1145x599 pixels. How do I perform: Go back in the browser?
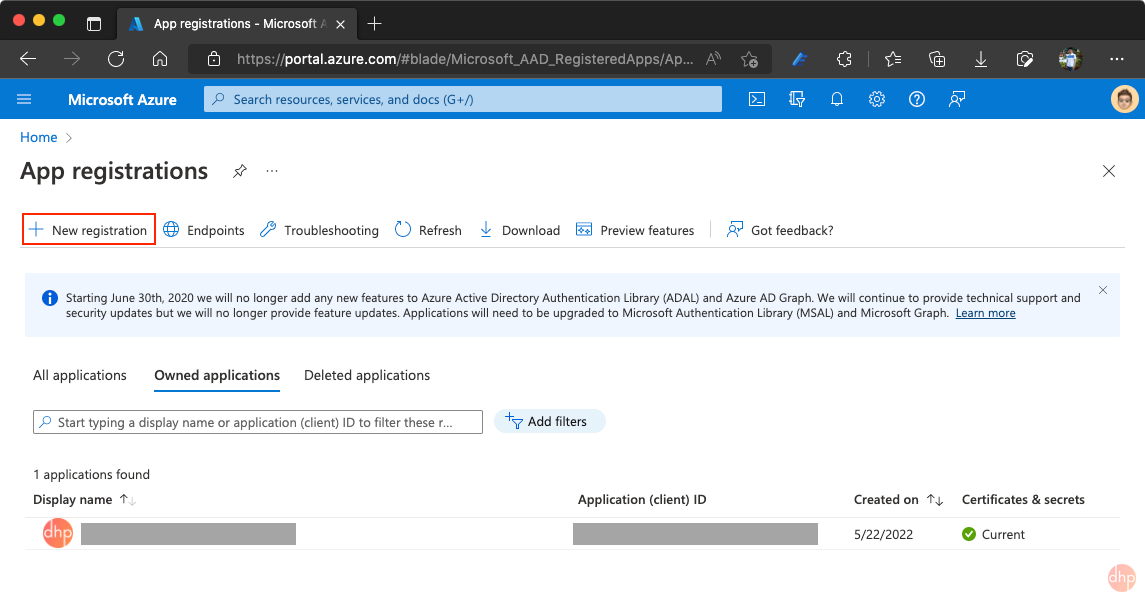(28, 59)
